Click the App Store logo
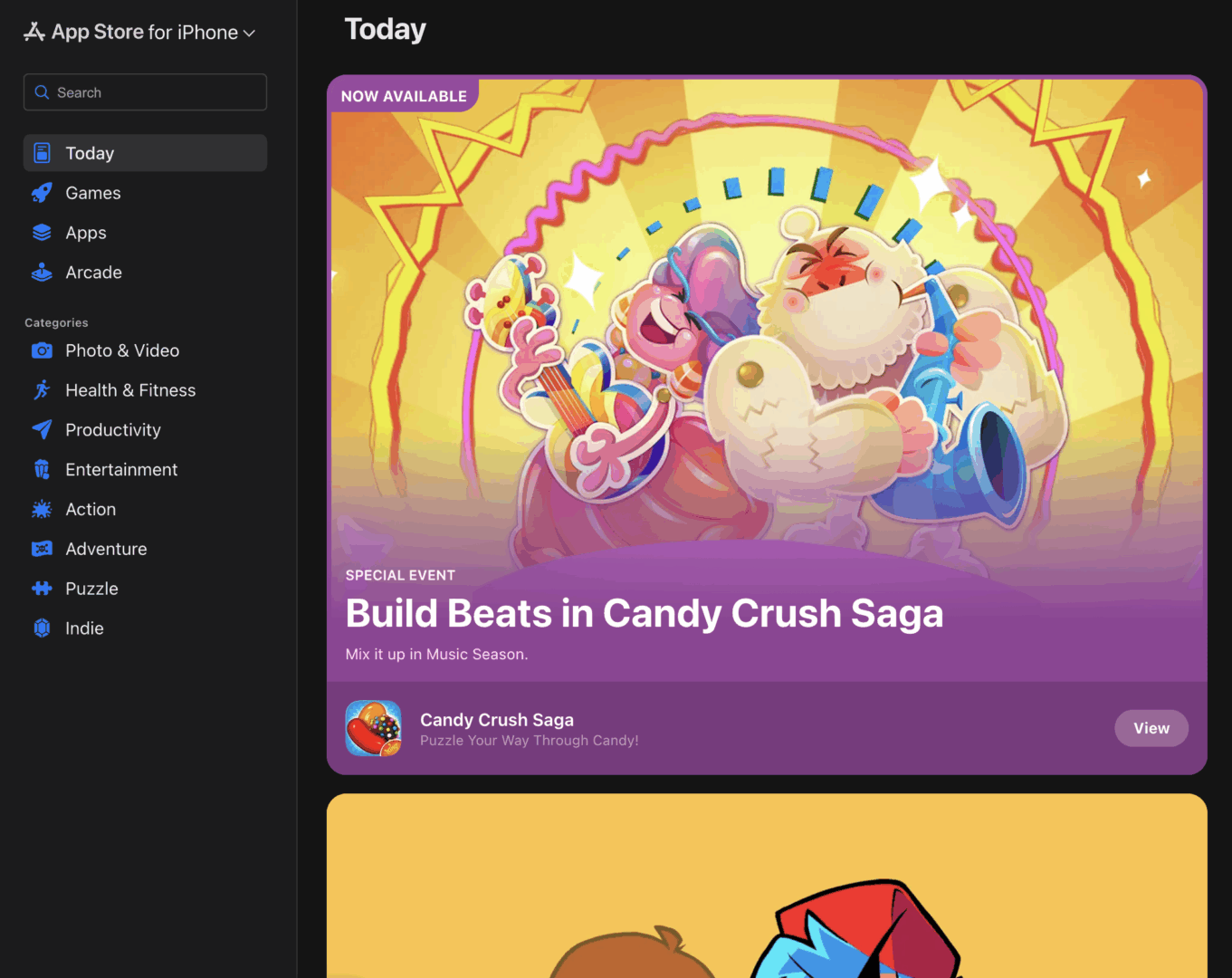The image size is (1232, 978). [33, 31]
